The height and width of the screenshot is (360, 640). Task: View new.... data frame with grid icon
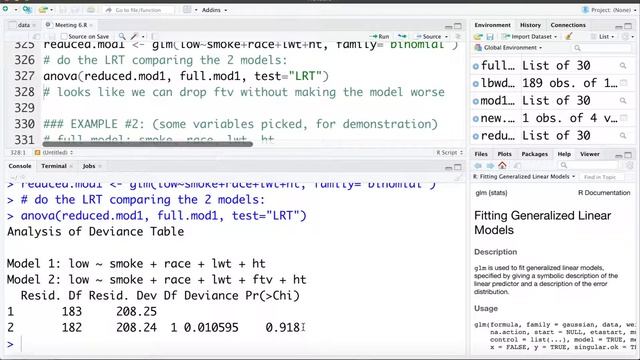pos(623,118)
